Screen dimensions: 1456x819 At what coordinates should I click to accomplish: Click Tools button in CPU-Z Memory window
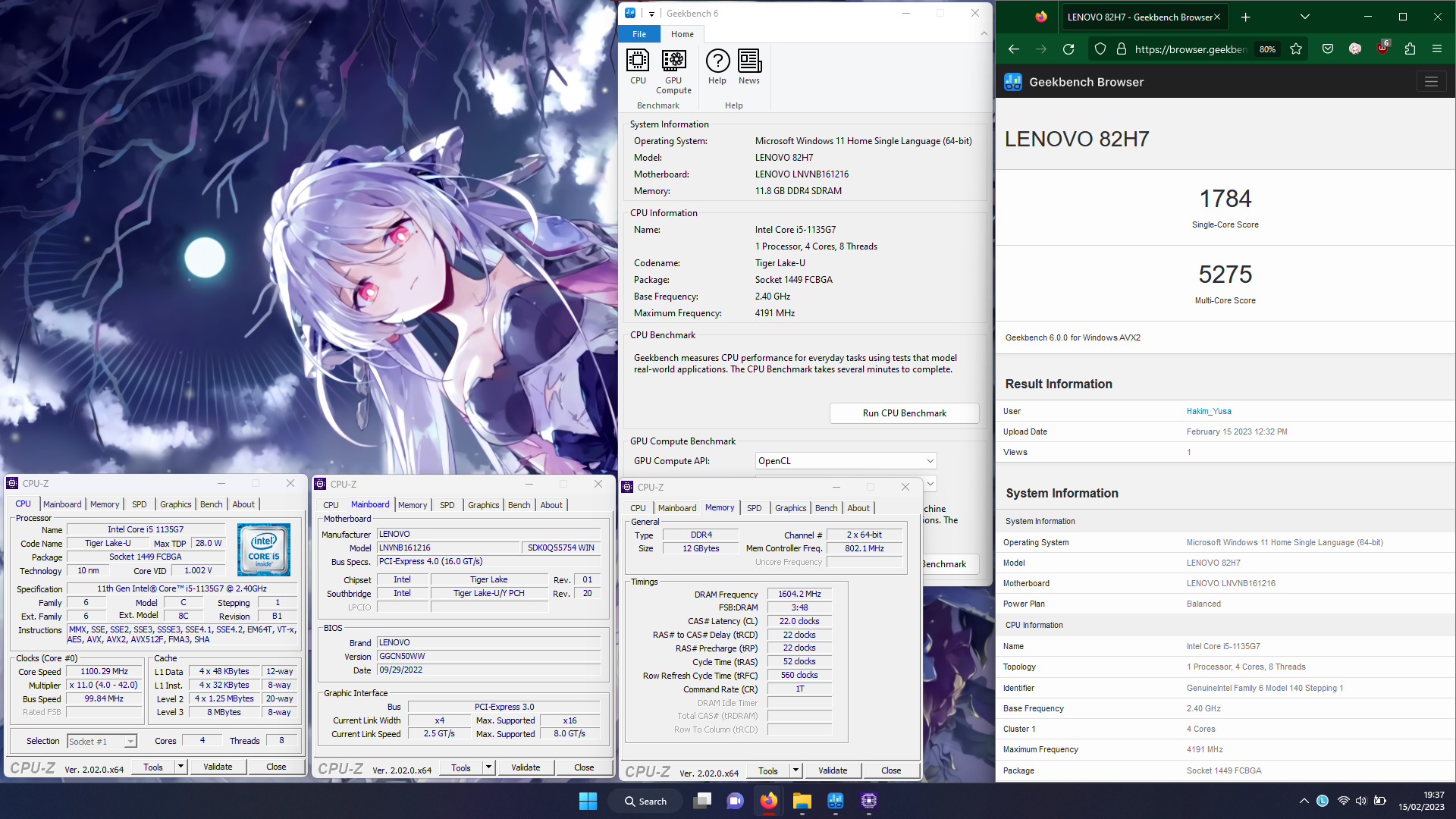768,770
